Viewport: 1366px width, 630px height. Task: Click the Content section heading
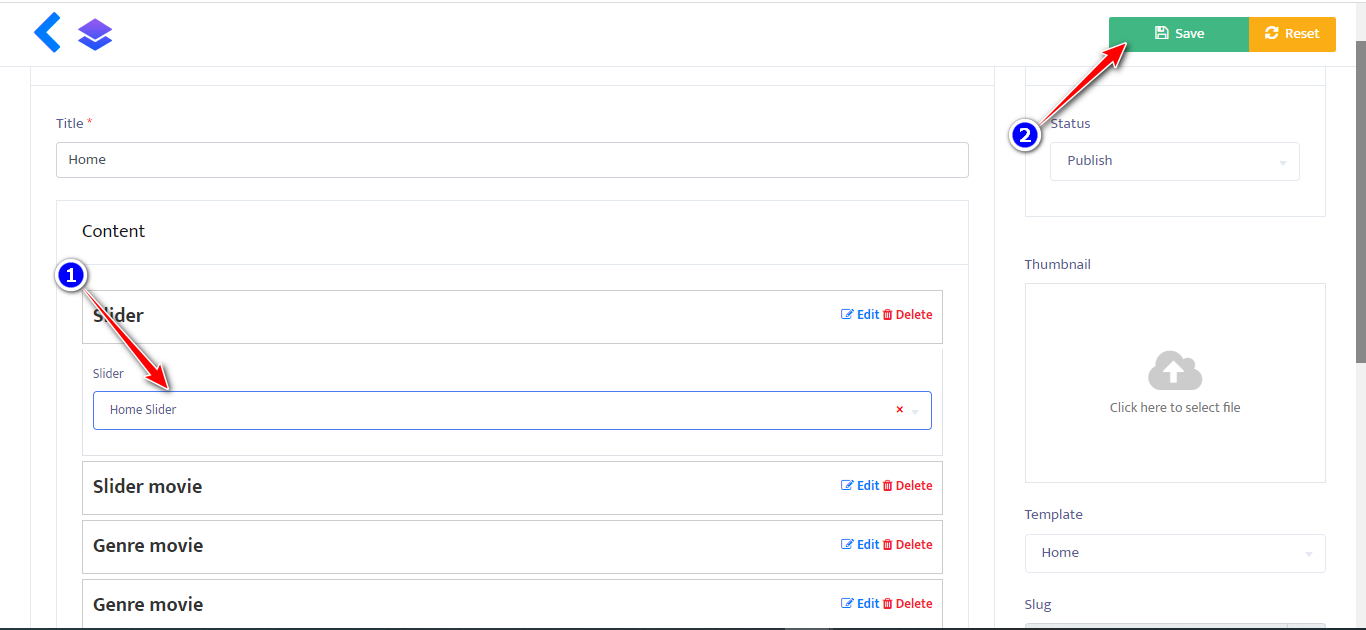[113, 231]
